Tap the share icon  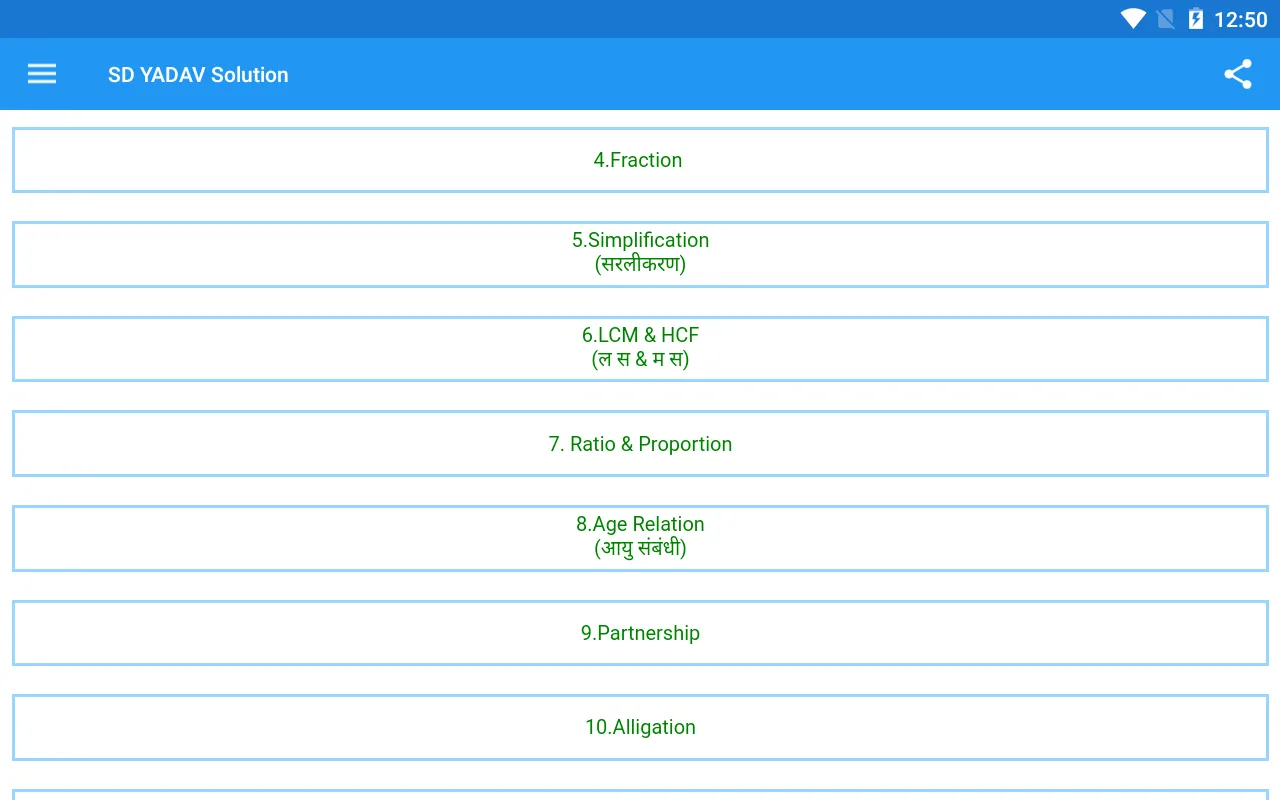(1238, 74)
